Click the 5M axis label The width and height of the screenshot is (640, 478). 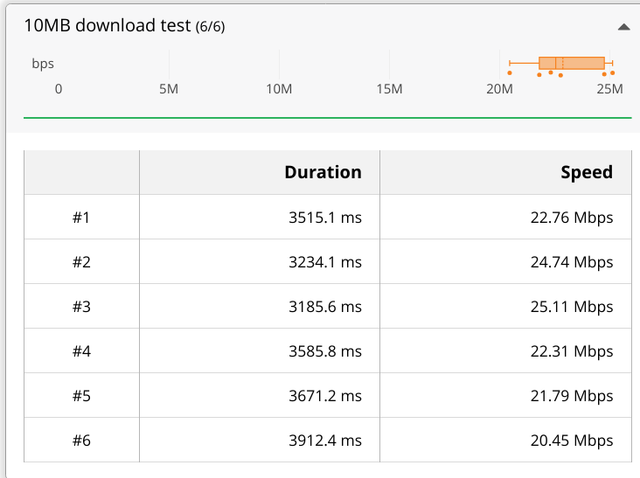coord(169,89)
